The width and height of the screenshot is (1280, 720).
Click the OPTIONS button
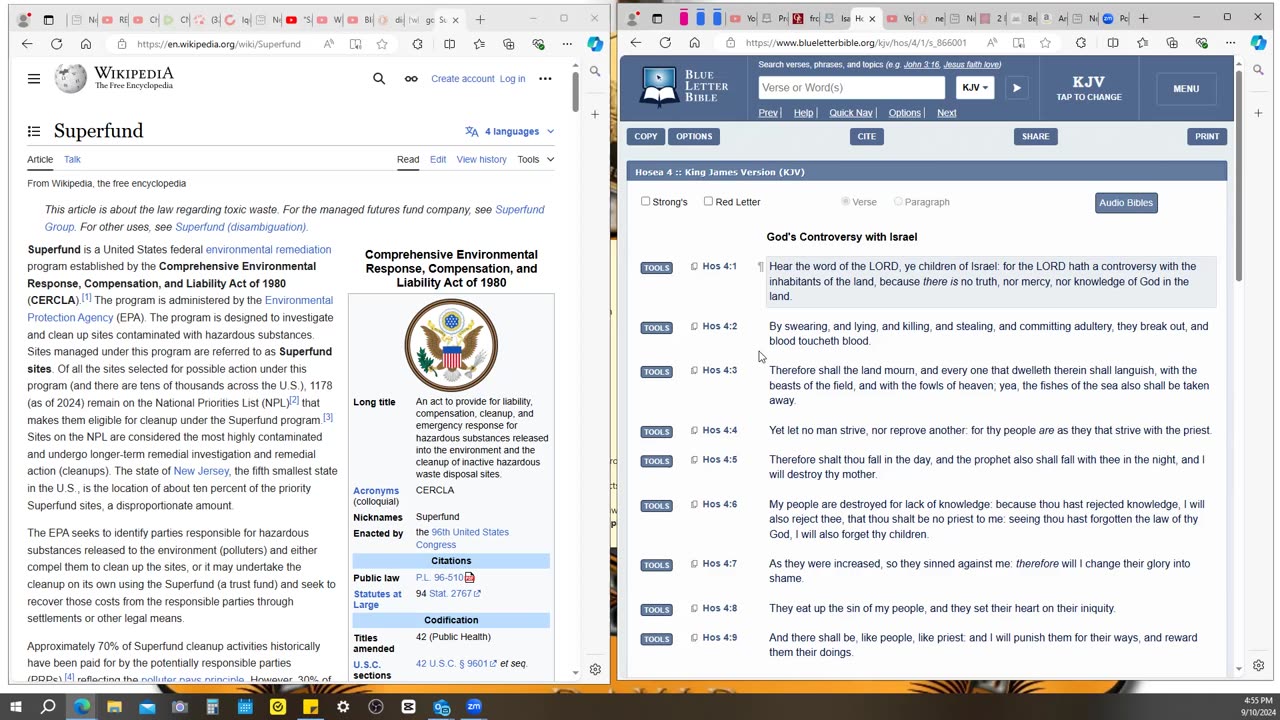[x=694, y=136]
